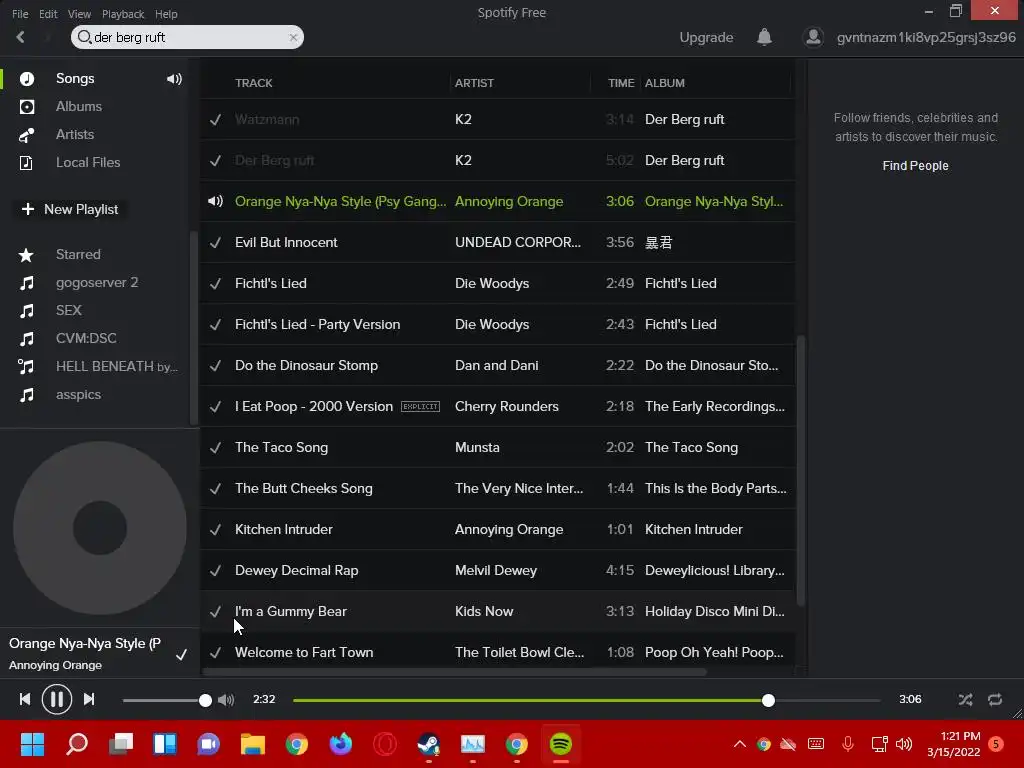Open Albums in the sidebar
Image resolution: width=1024 pixels, height=768 pixels.
click(78, 106)
